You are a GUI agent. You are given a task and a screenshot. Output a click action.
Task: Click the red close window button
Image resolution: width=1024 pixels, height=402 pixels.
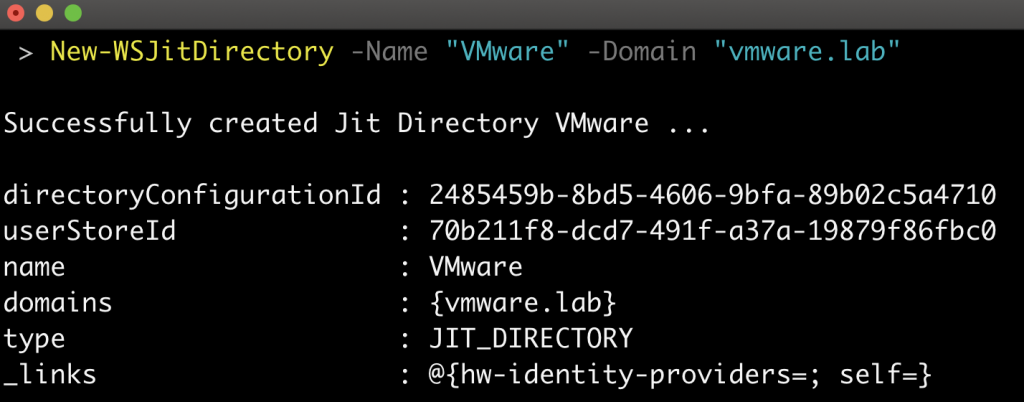pyautogui.click(x=14, y=13)
